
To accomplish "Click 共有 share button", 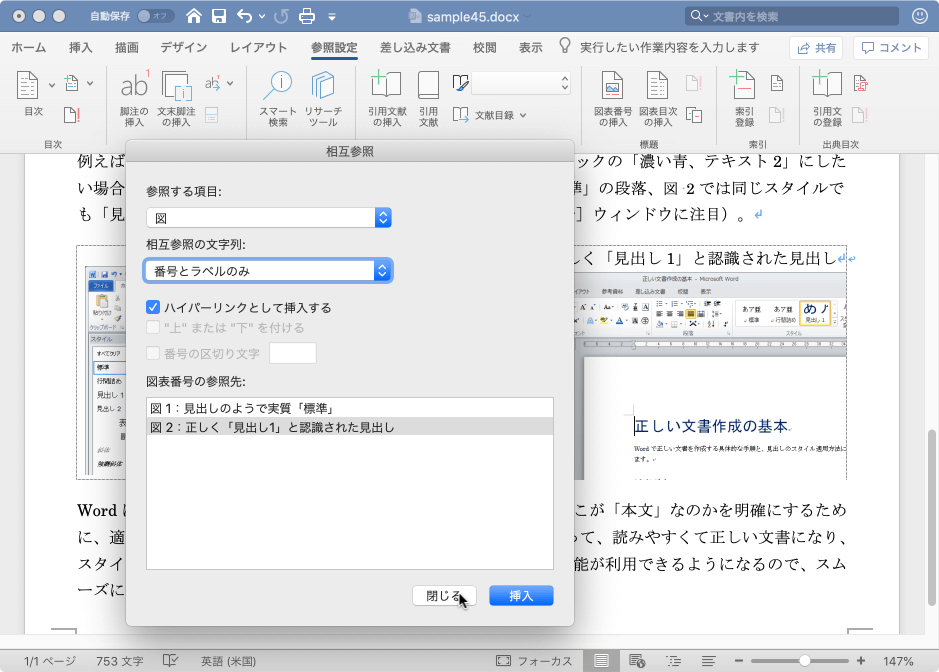I will point(816,48).
